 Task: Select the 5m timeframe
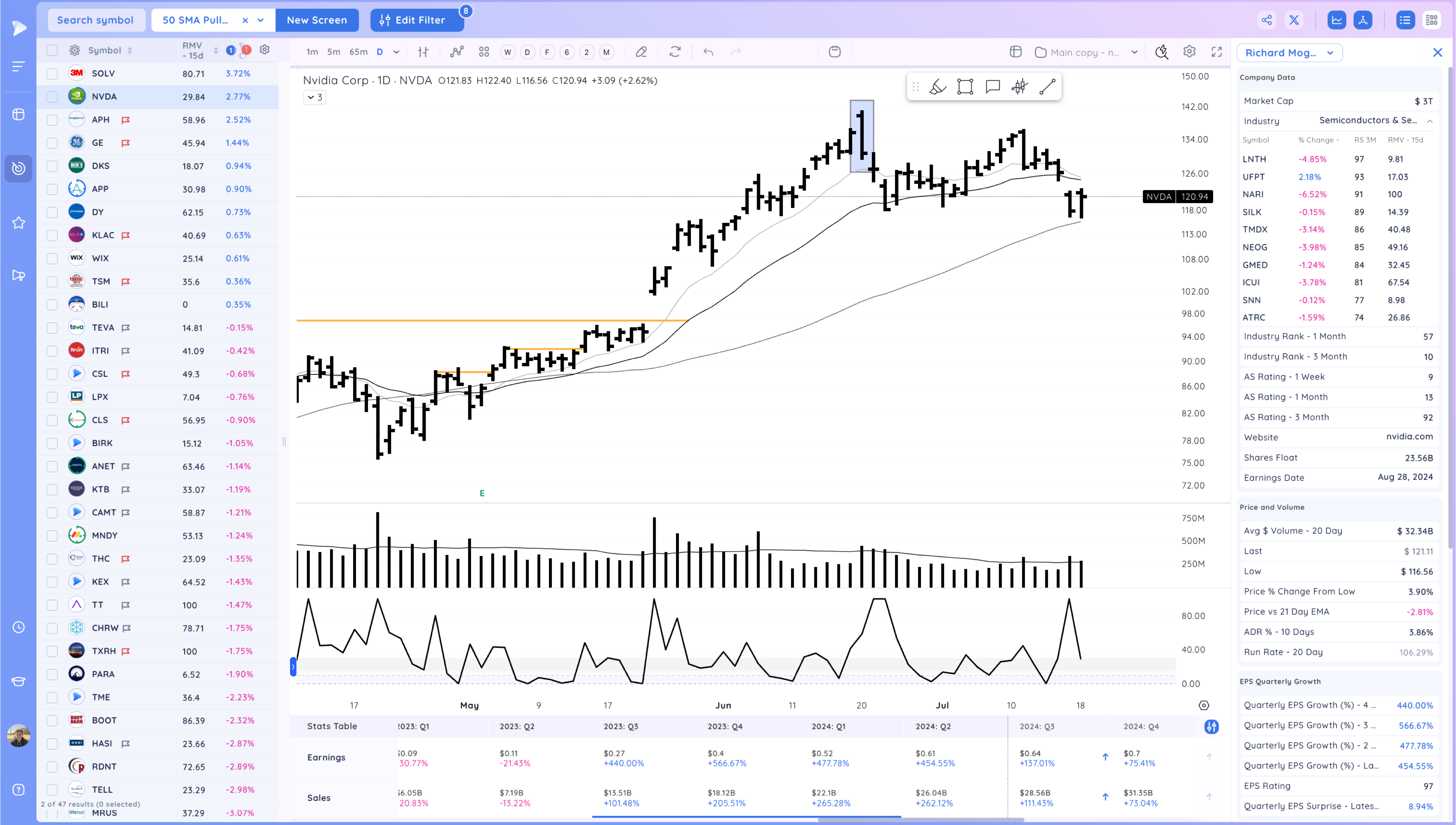tap(333, 52)
